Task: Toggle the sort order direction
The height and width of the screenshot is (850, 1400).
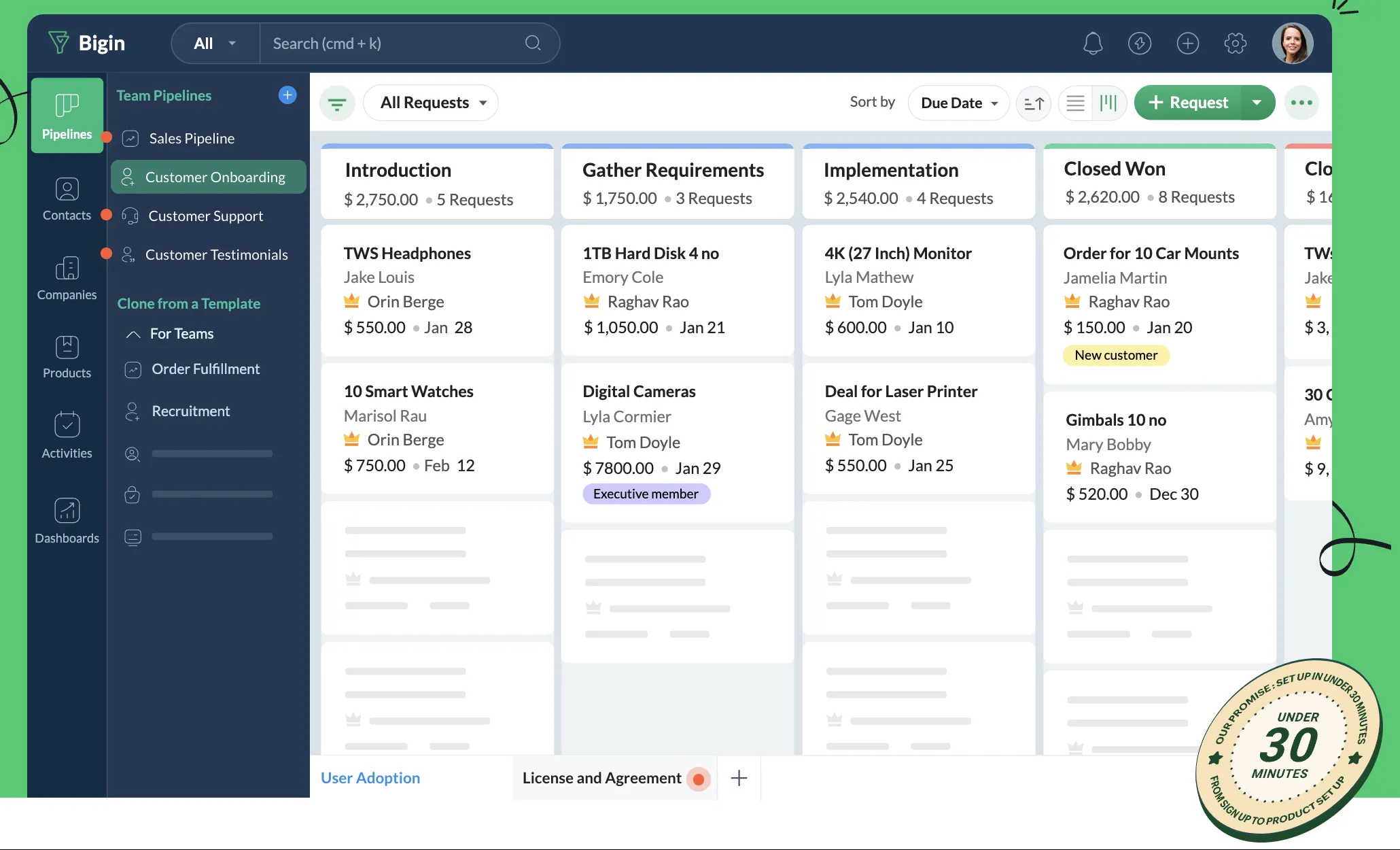Action: tap(1034, 103)
